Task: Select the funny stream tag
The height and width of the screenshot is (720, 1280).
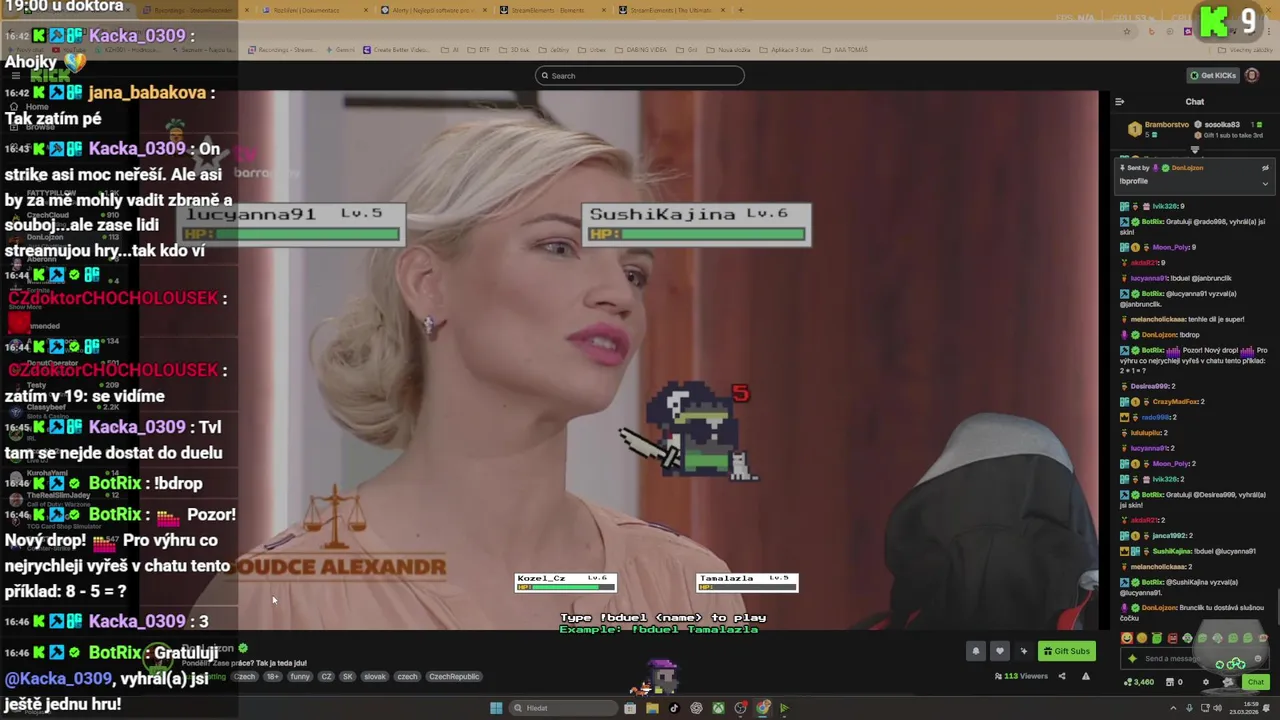Action: click(x=300, y=676)
